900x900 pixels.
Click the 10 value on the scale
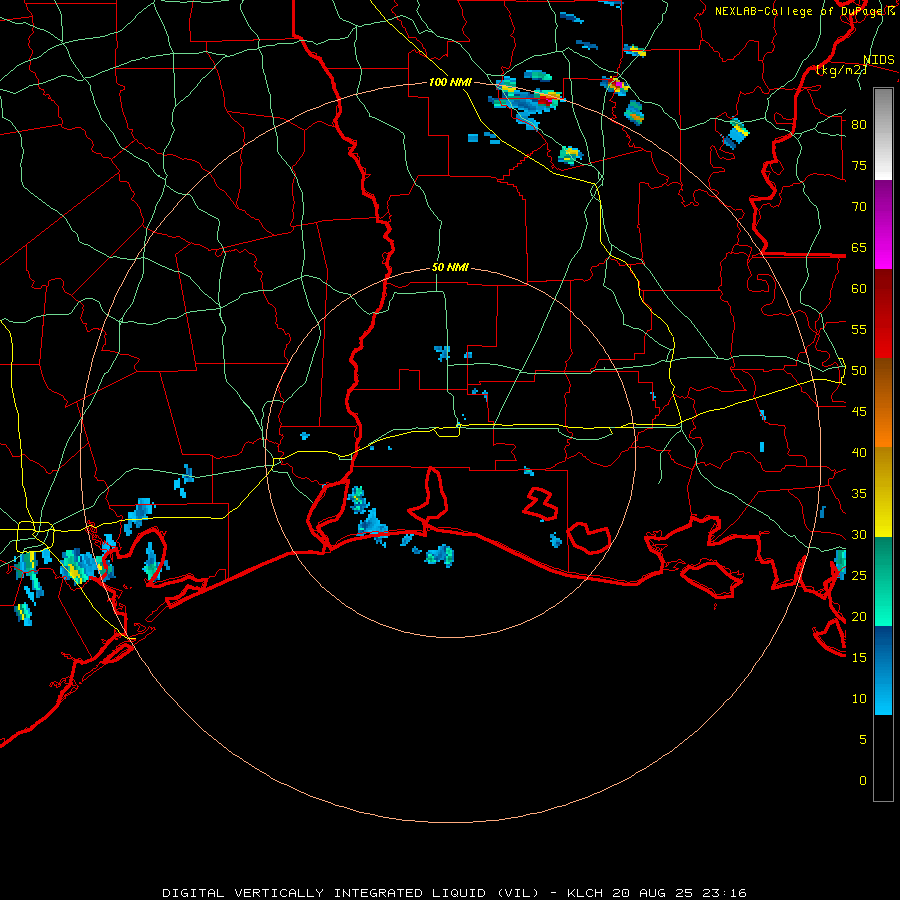(859, 699)
